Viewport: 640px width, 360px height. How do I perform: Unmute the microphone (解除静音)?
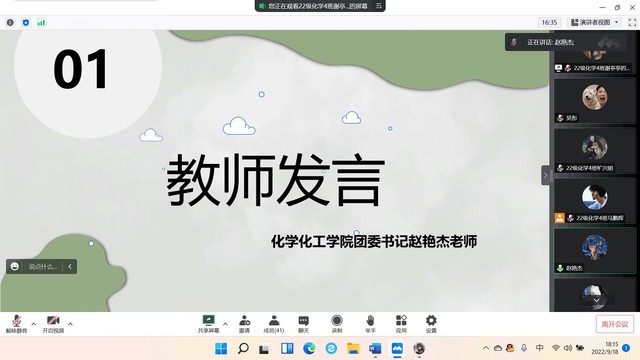(16, 324)
